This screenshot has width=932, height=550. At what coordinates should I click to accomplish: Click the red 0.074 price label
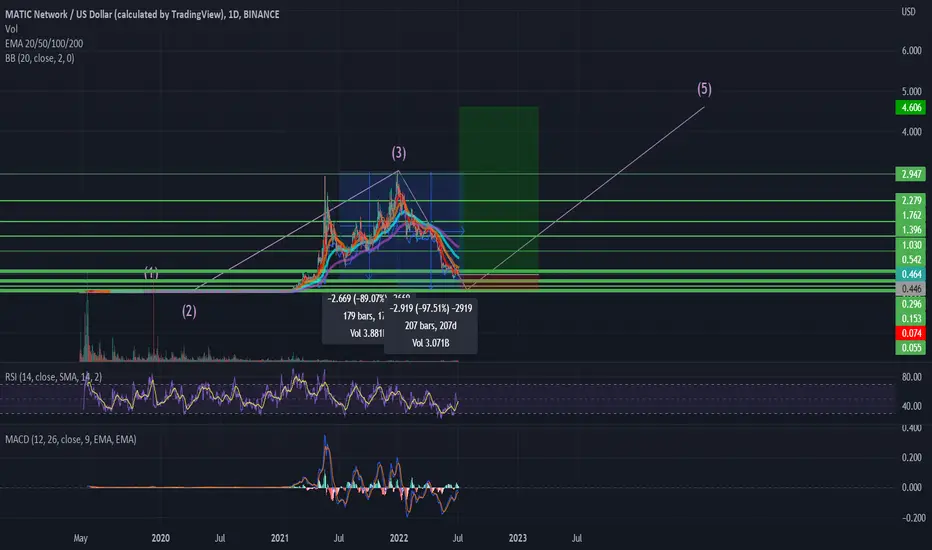tap(911, 333)
